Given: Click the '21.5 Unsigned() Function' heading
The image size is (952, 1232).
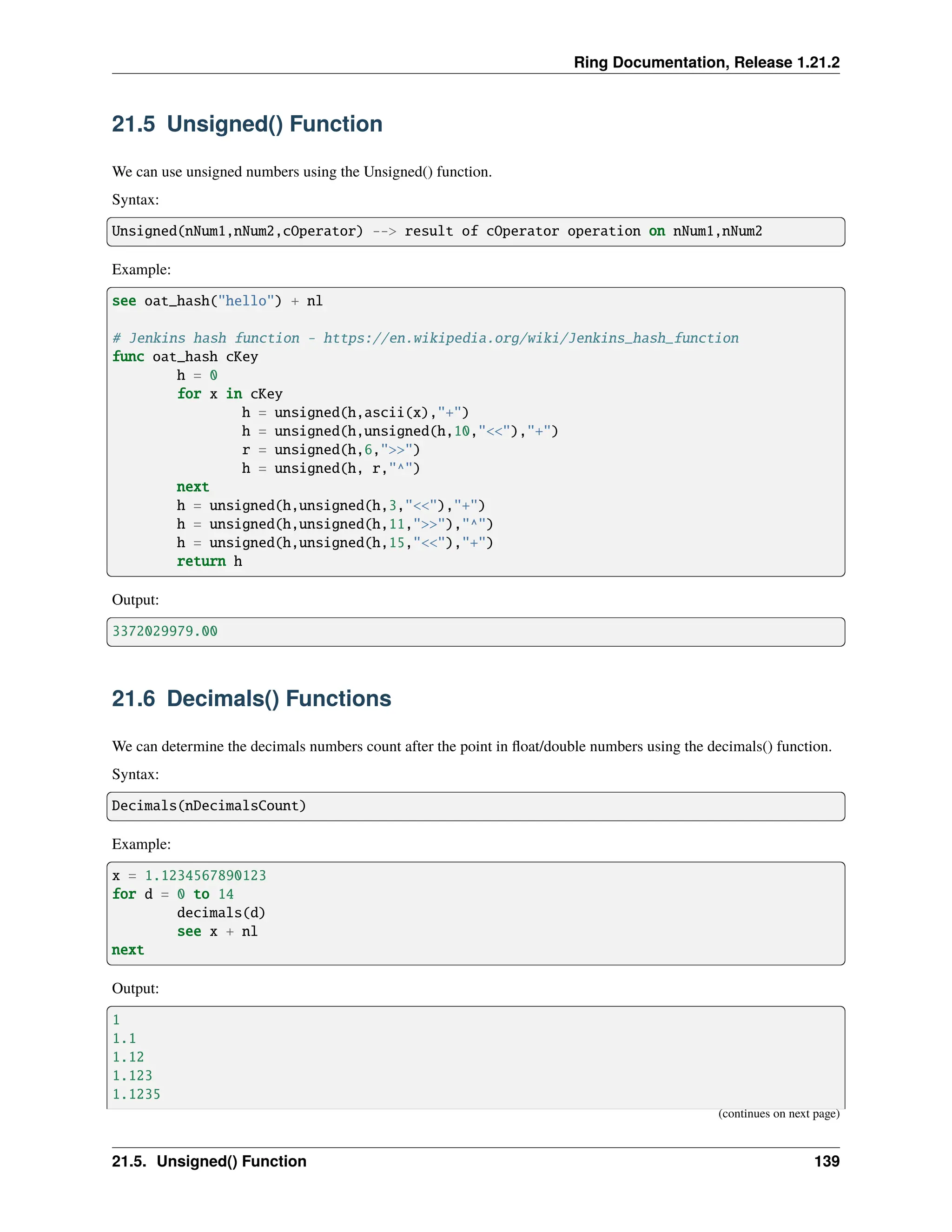Looking at the screenshot, I should click(247, 124).
